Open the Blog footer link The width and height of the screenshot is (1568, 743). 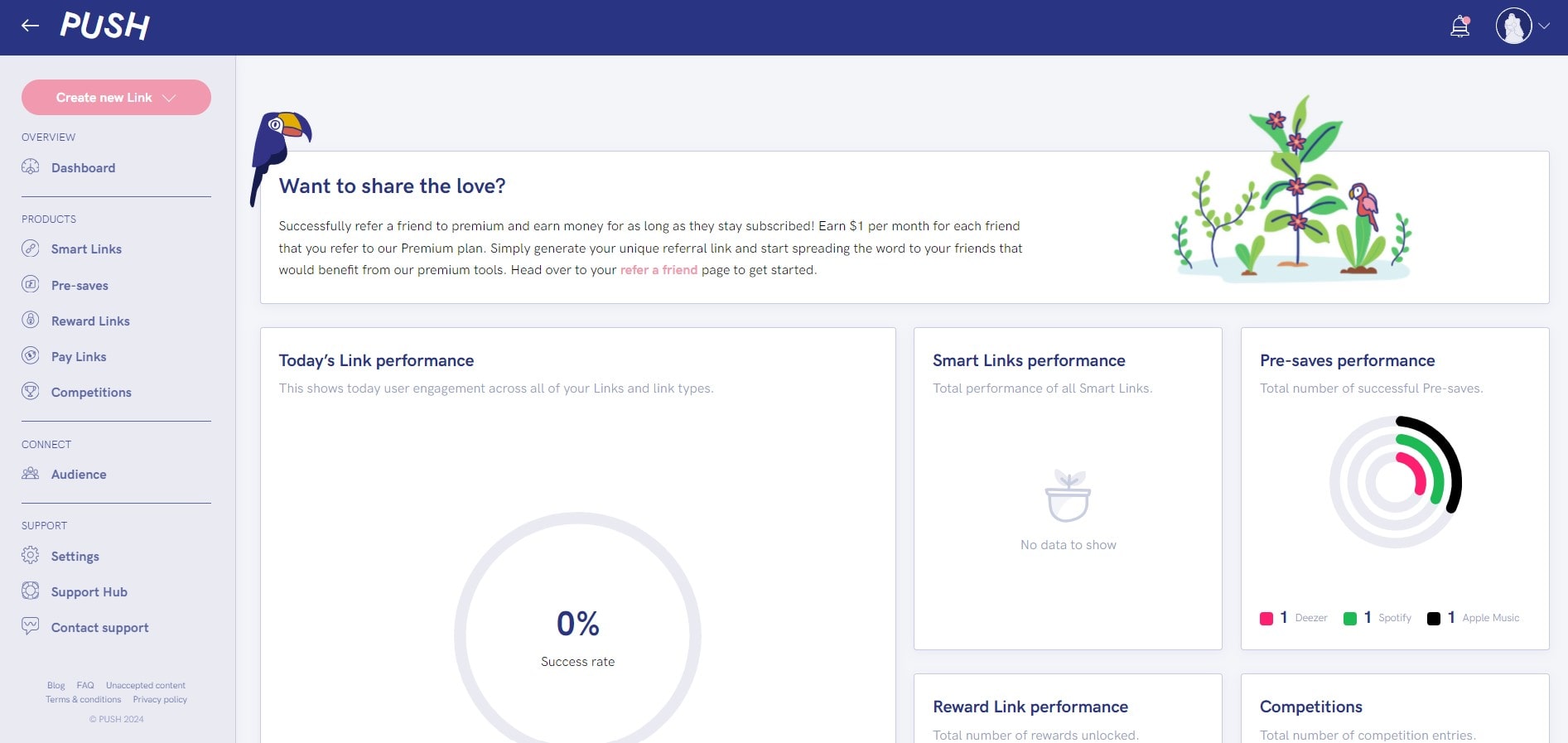point(55,685)
